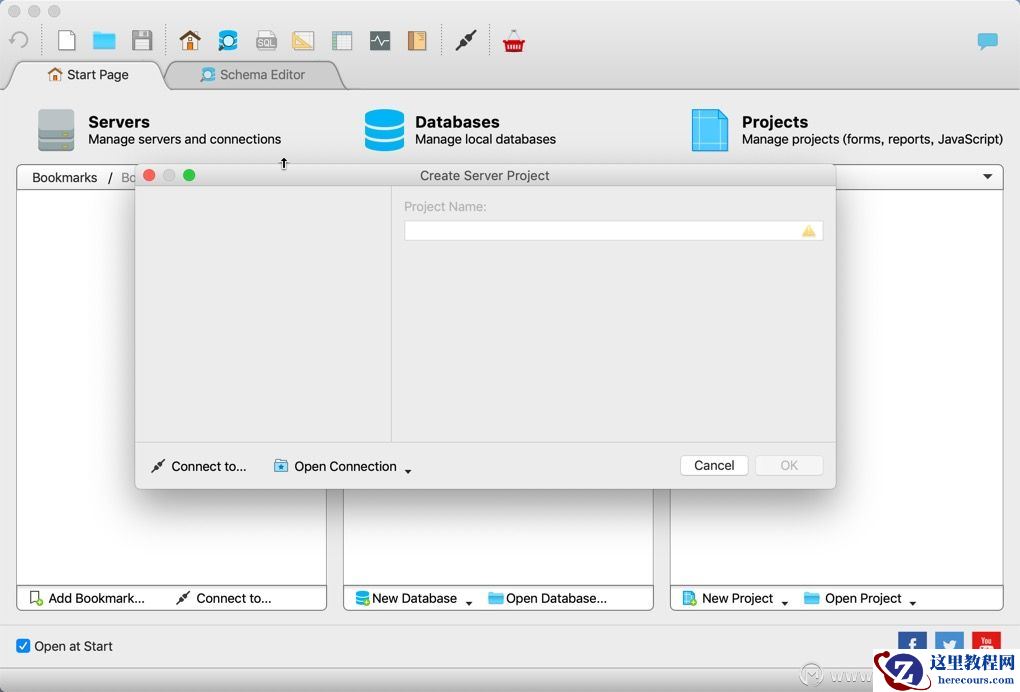Viewport: 1020px width, 692px height.
Task: Cancel the Create Server Project dialog
Action: pos(714,465)
